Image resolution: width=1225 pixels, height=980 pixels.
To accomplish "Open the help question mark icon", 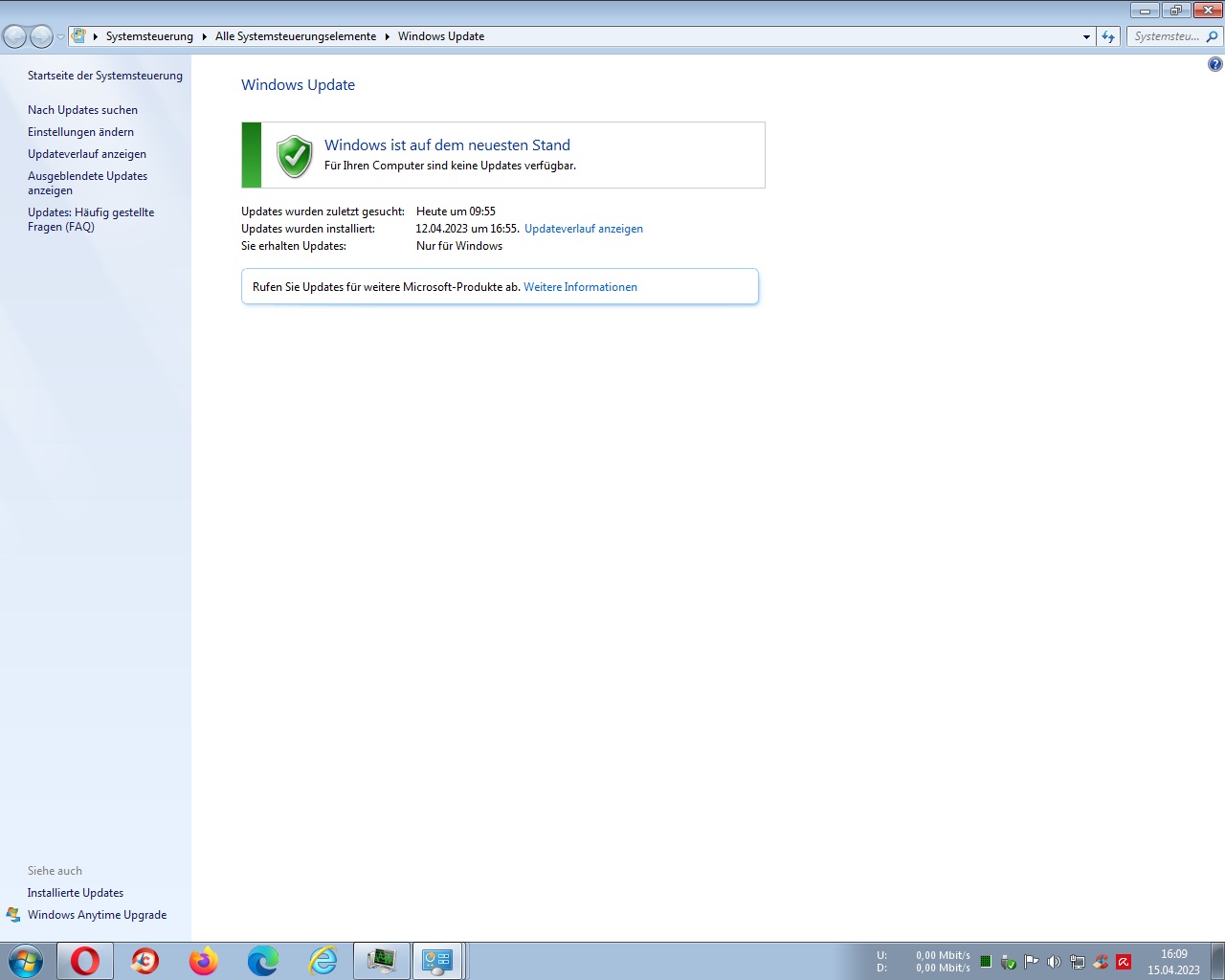I will coord(1214,64).
